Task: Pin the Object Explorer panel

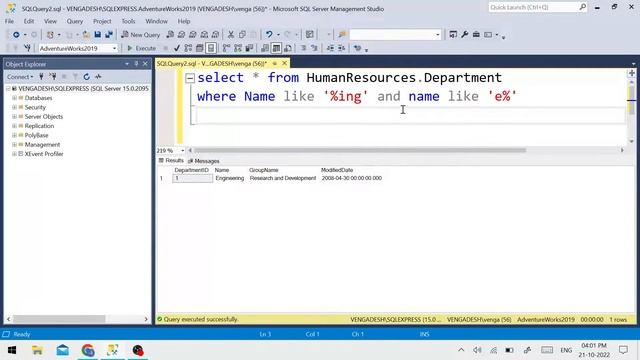Action: (x=136, y=64)
